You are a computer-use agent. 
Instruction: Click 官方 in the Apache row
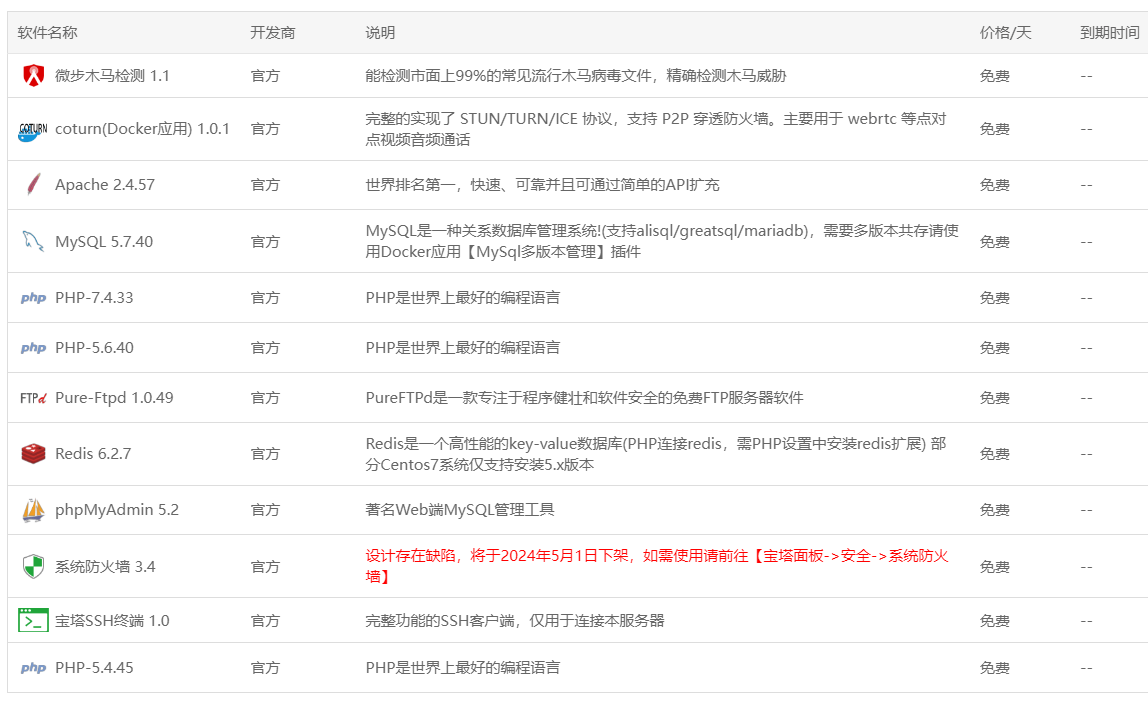pos(265,184)
